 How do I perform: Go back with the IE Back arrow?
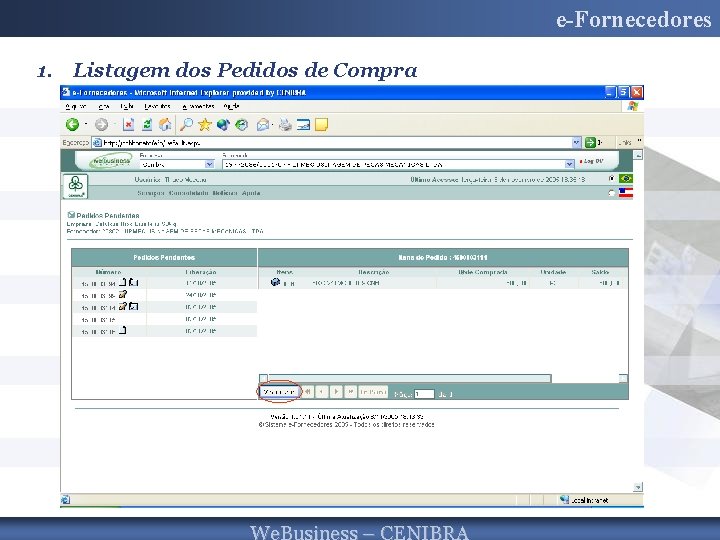pyautogui.click(x=72, y=124)
